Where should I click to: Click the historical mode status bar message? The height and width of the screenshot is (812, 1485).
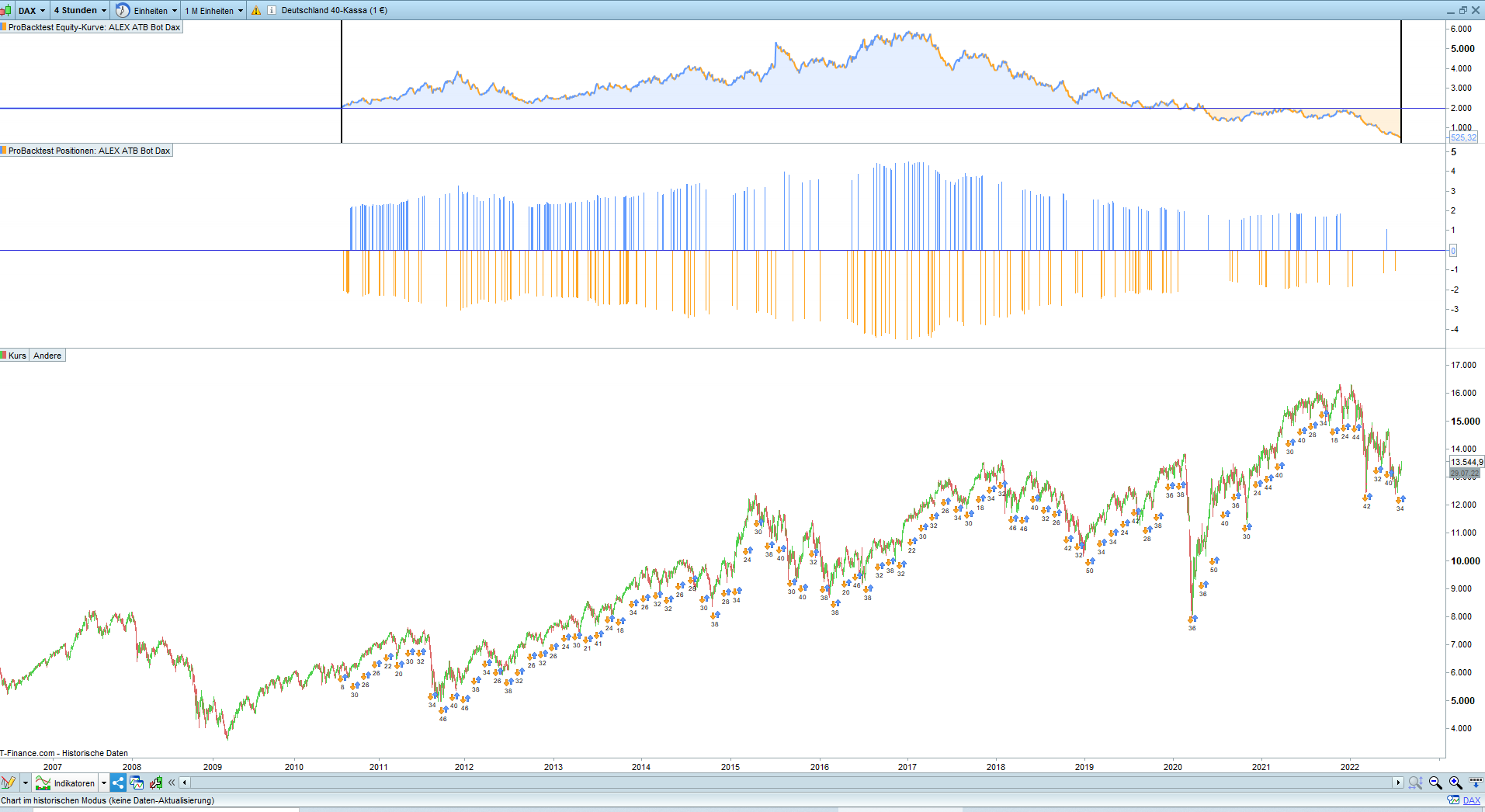108,800
